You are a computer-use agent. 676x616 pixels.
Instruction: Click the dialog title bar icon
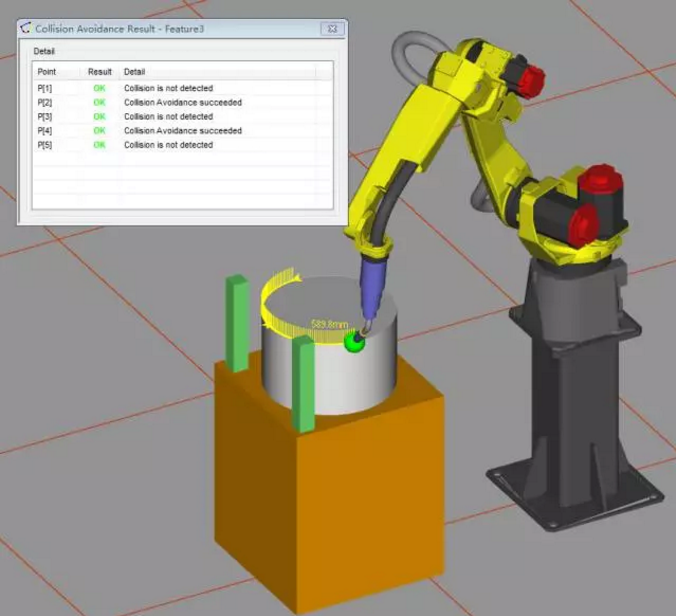pyautogui.click(x=26, y=28)
